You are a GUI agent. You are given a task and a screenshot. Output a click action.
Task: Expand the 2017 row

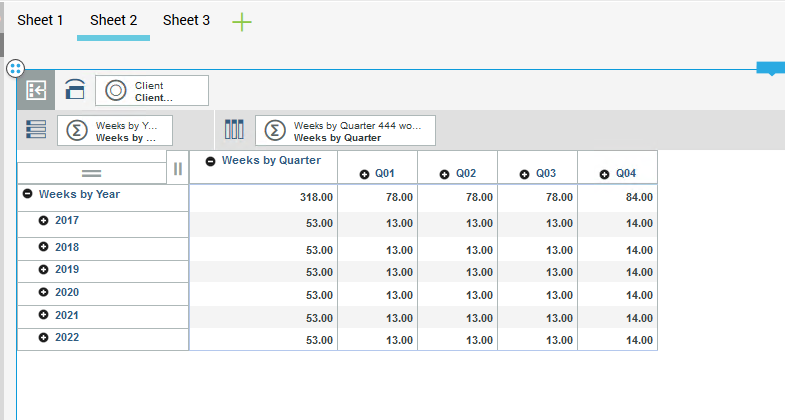pos(44,220)
